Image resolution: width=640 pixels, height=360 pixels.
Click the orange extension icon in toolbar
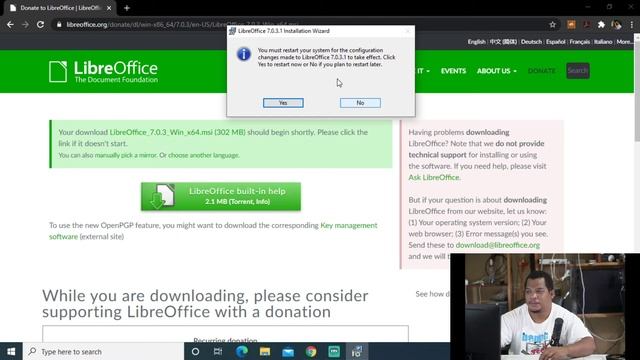click(571, 24)
